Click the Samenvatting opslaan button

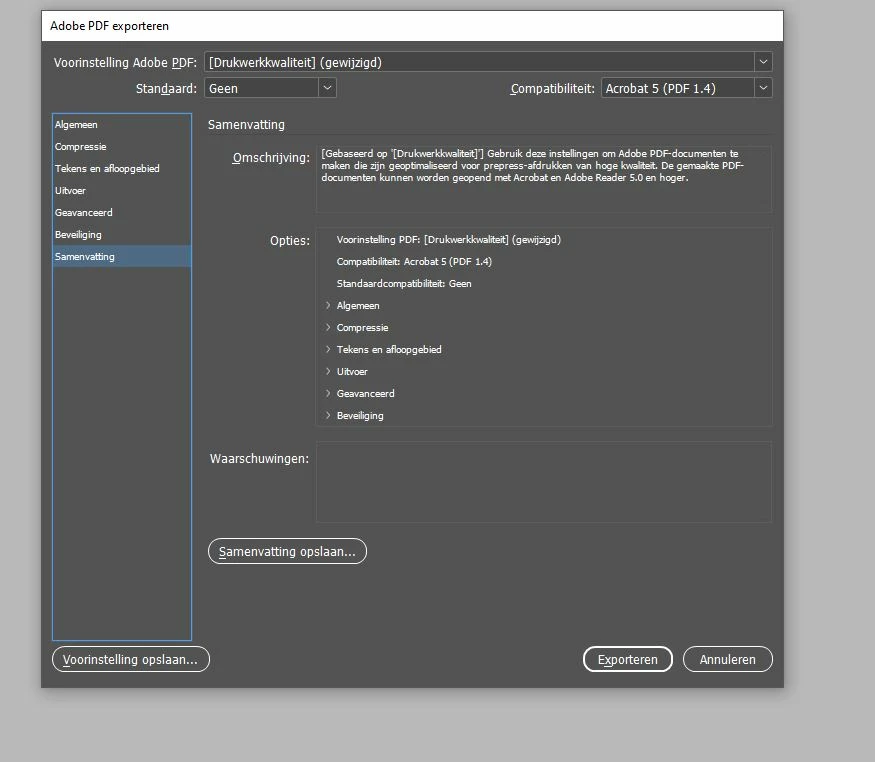[287, 551]
